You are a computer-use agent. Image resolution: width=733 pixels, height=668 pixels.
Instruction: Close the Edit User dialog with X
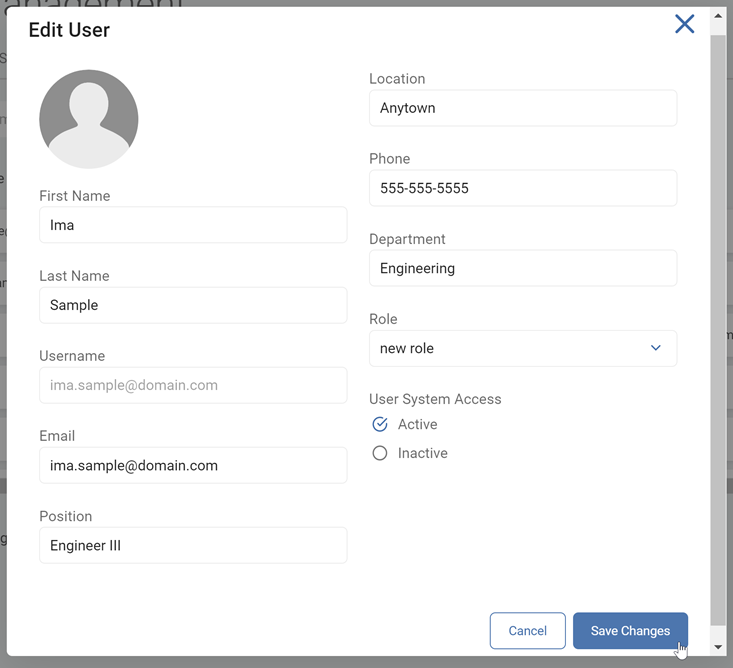pyautogui.click(x=684, y=25)
